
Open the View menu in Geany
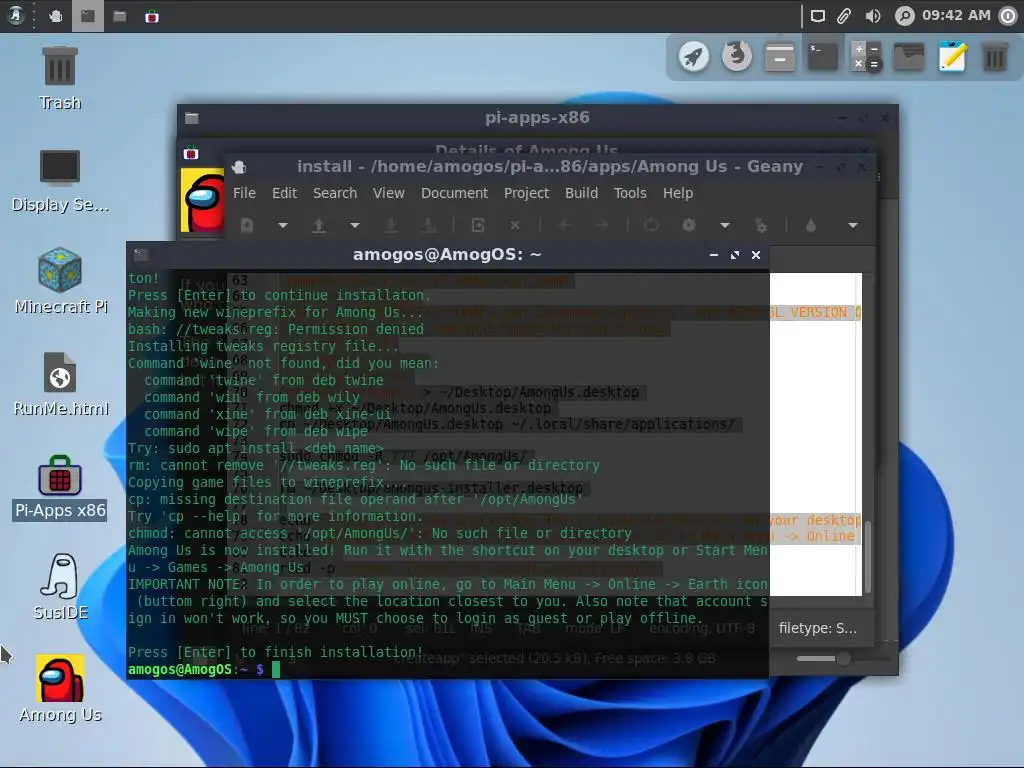(389, 193)
